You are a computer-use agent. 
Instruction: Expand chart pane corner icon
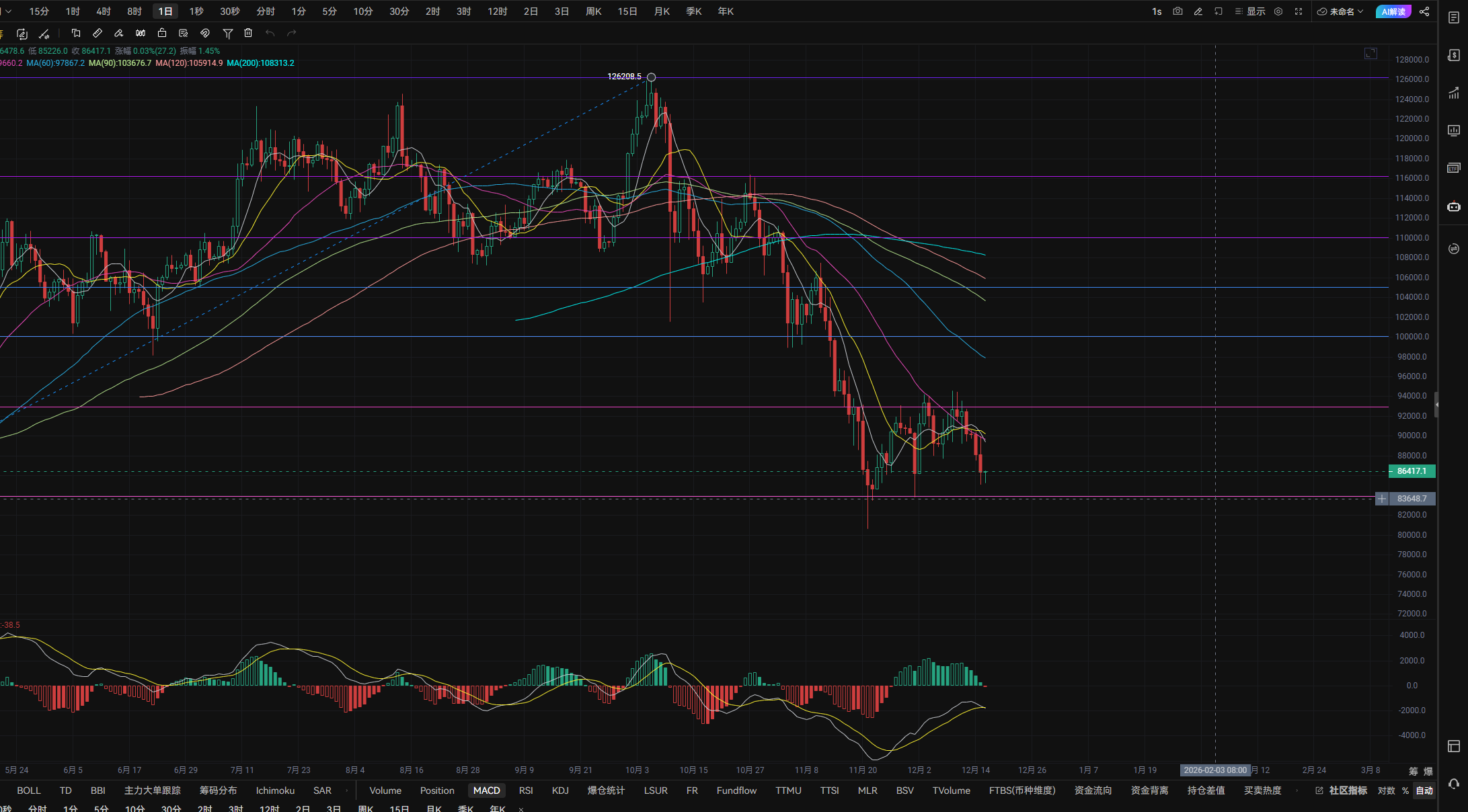[x=1370, y=53]
